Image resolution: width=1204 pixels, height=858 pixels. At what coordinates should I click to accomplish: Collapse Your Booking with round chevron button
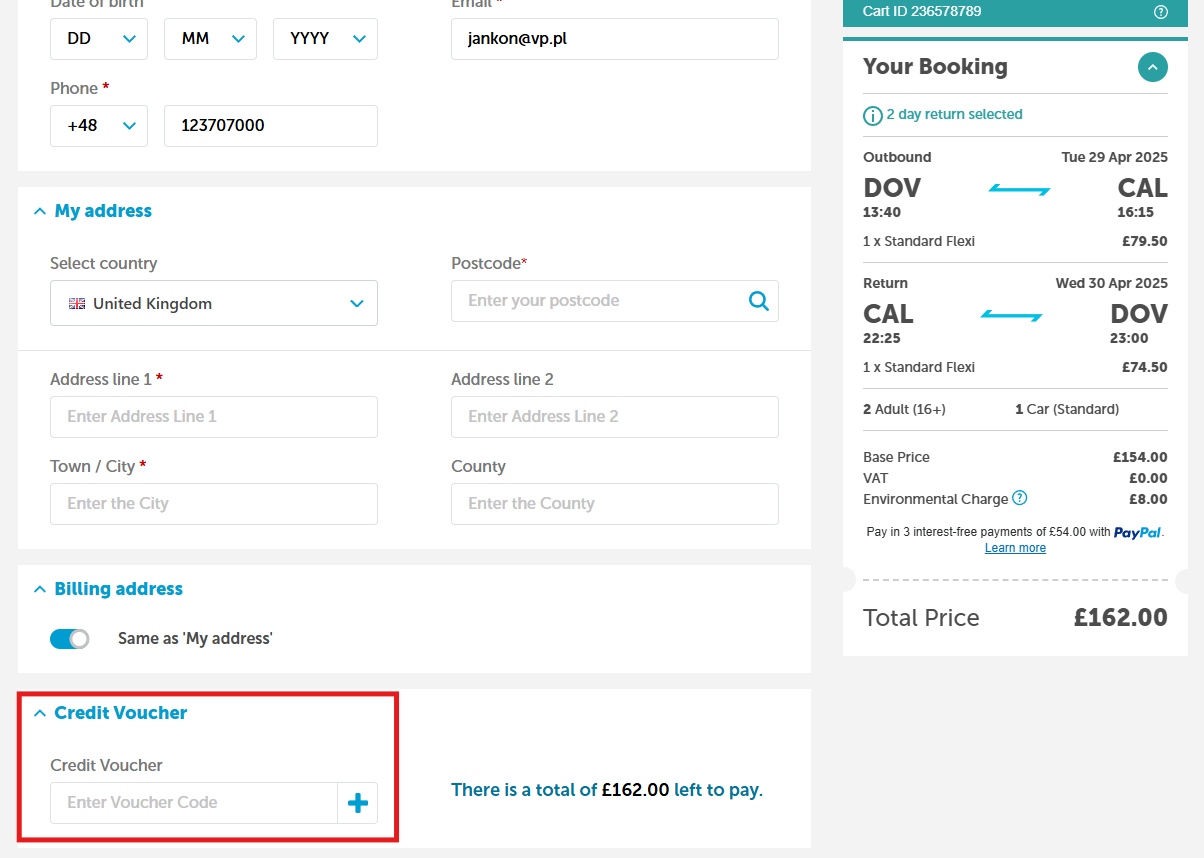pos(1152,67)
